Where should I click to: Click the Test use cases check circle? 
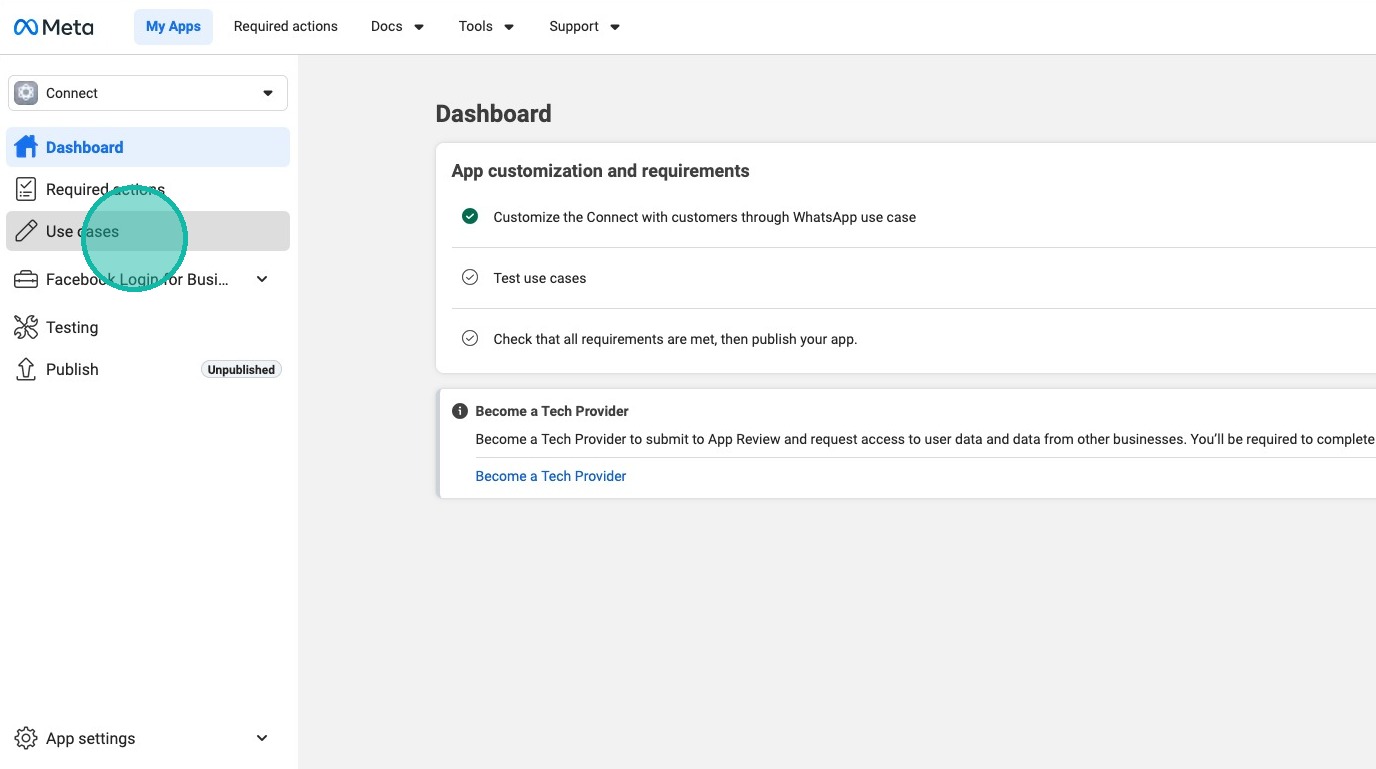pos(470,277)
